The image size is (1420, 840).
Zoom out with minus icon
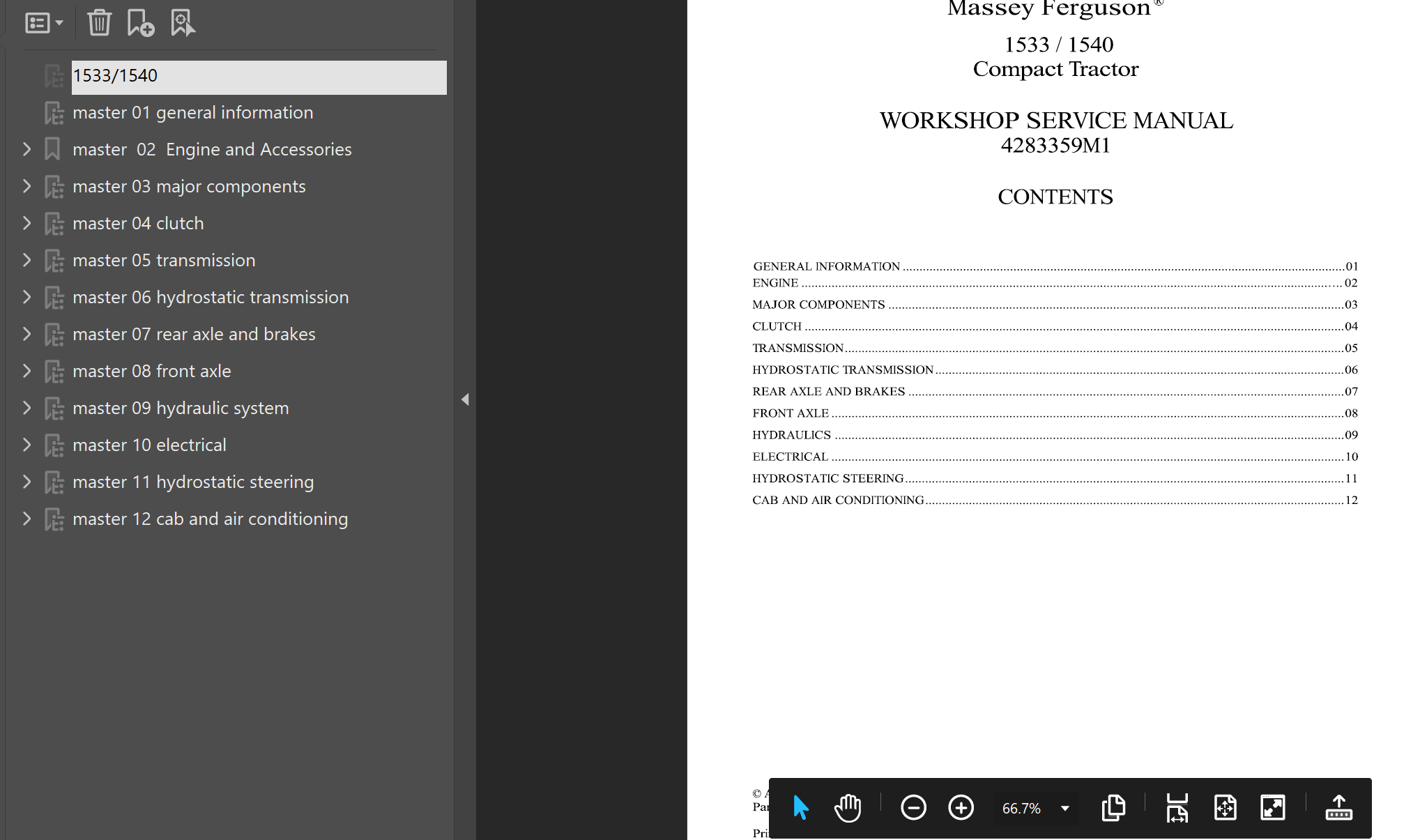[913, 808]
